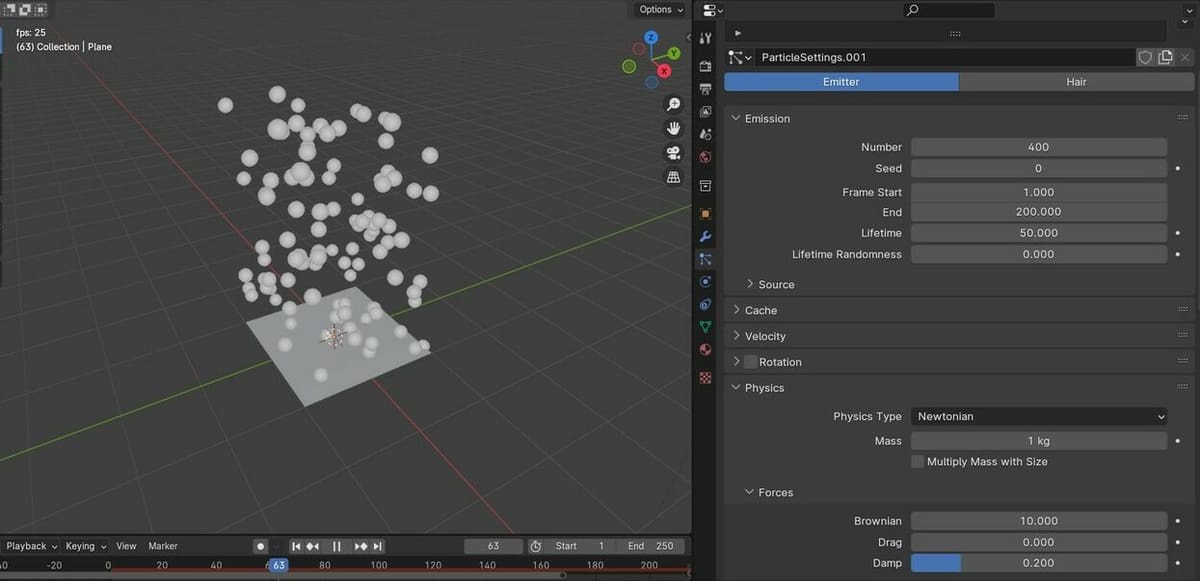Click the blue Z axis gizmo ball
This screenshot has width=1200, height=581.
click(651, 38)
